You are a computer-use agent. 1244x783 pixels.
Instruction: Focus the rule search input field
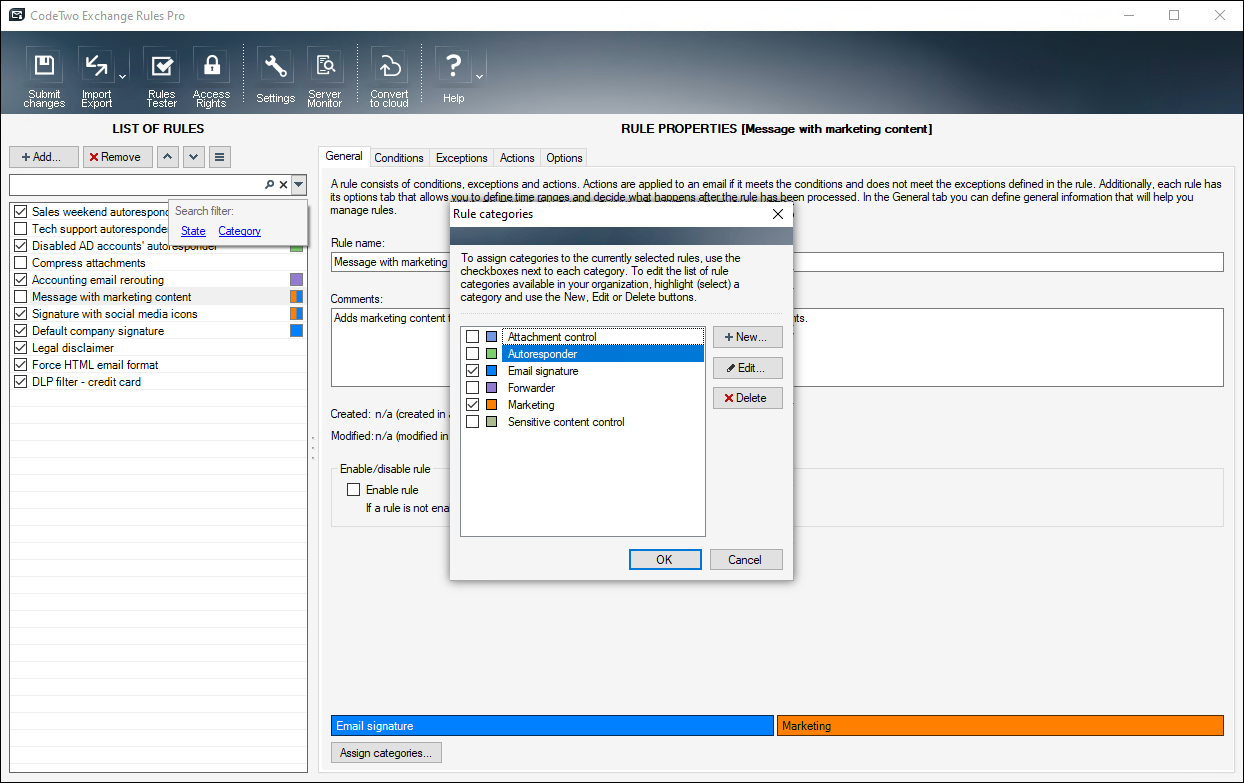tap(136, 185)
